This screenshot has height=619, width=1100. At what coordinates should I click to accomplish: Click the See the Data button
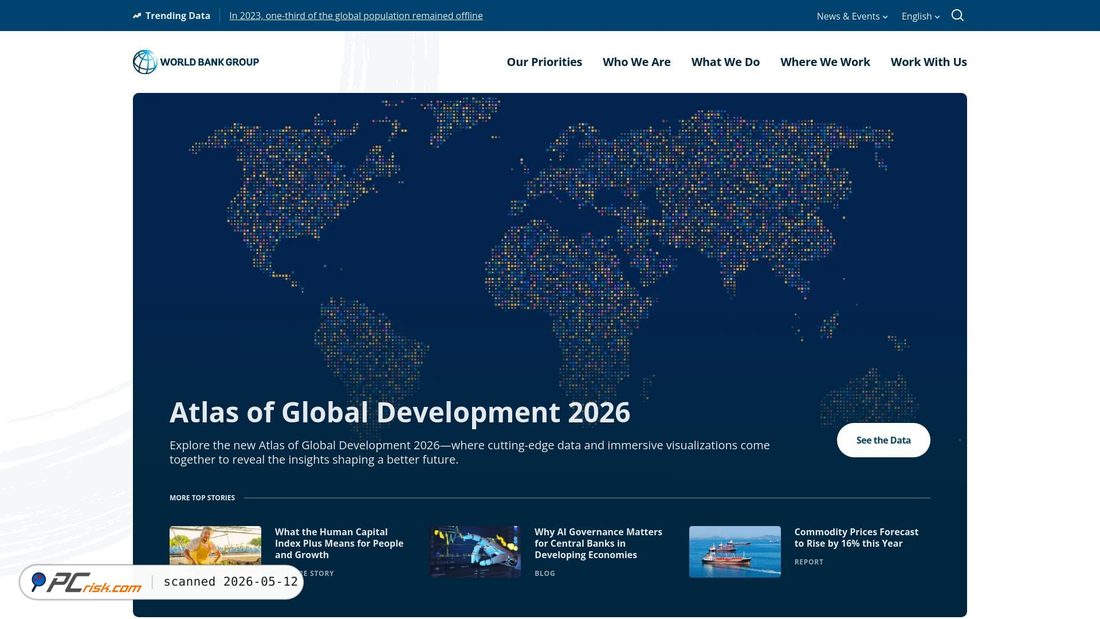[x=883, y=440]
